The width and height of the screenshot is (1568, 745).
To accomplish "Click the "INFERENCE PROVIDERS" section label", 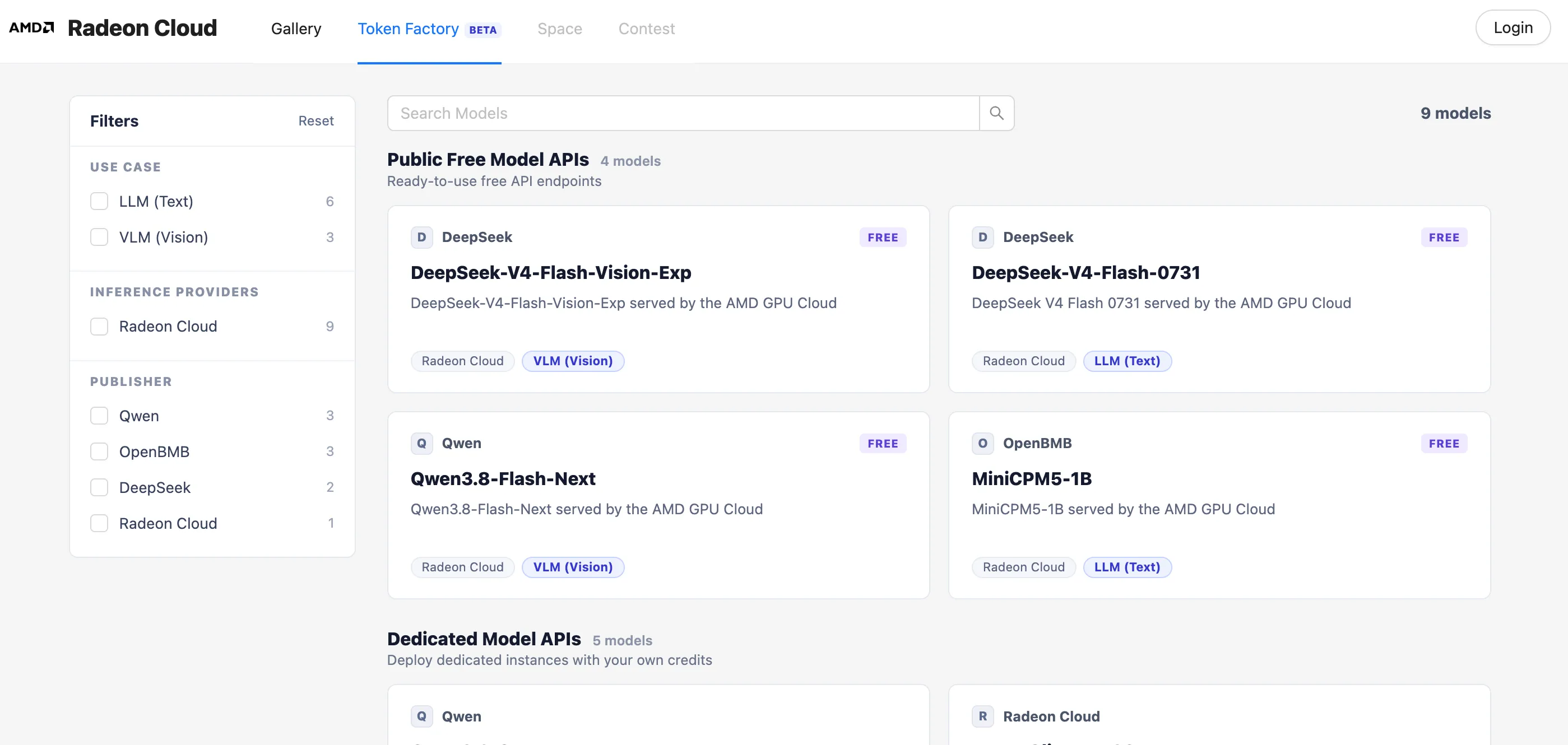I will [x=175, y=292].
